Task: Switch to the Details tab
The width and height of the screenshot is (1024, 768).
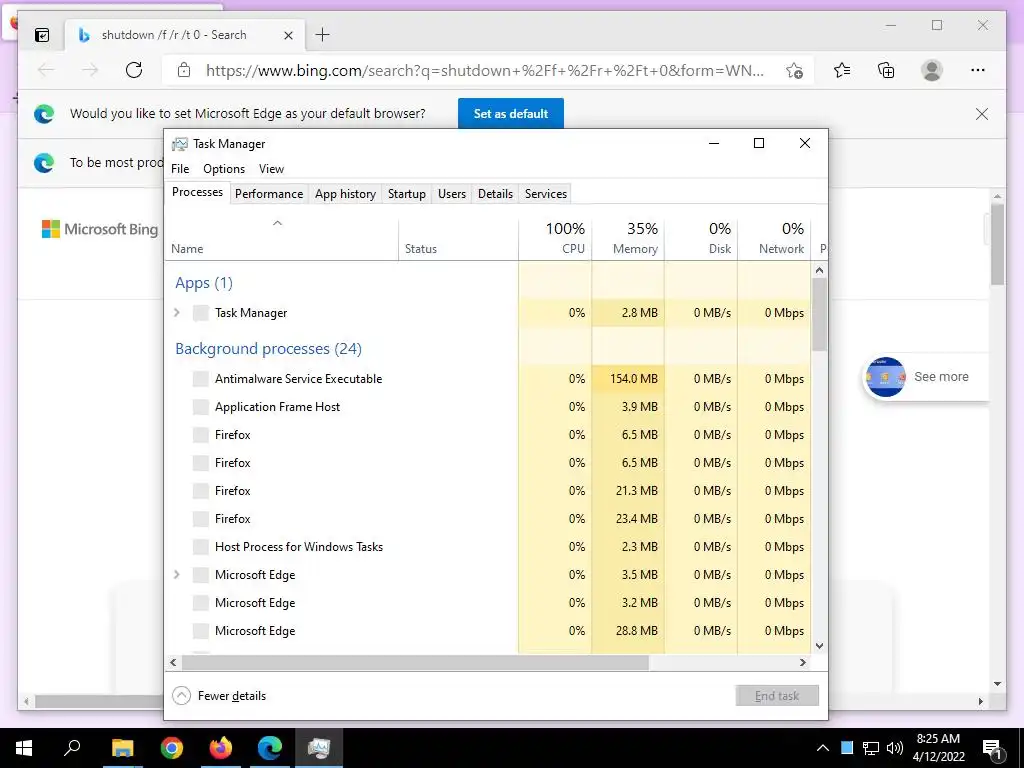Action: click(x=495, y=194)
